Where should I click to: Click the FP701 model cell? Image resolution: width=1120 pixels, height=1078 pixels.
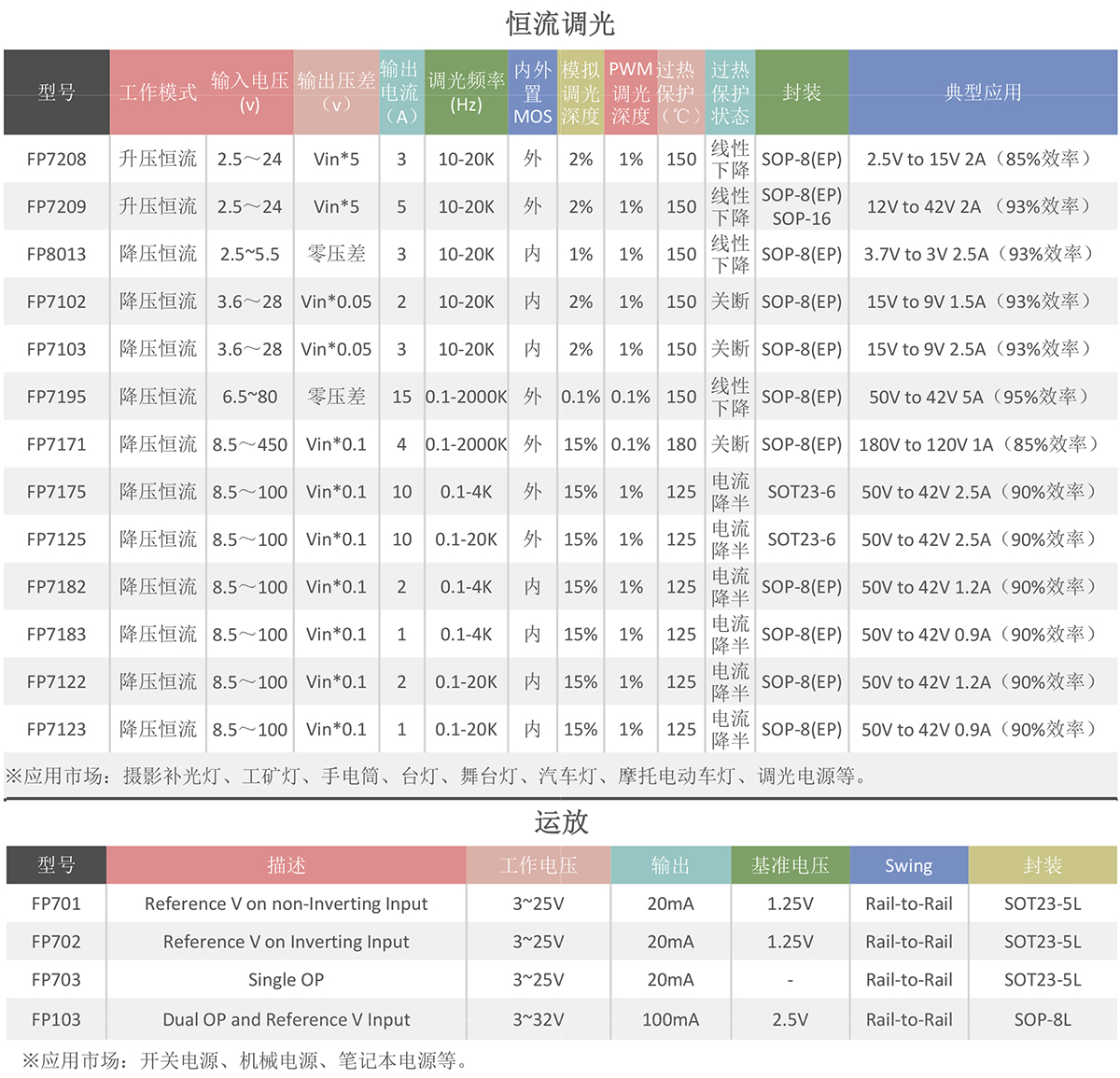pos(56,903)
